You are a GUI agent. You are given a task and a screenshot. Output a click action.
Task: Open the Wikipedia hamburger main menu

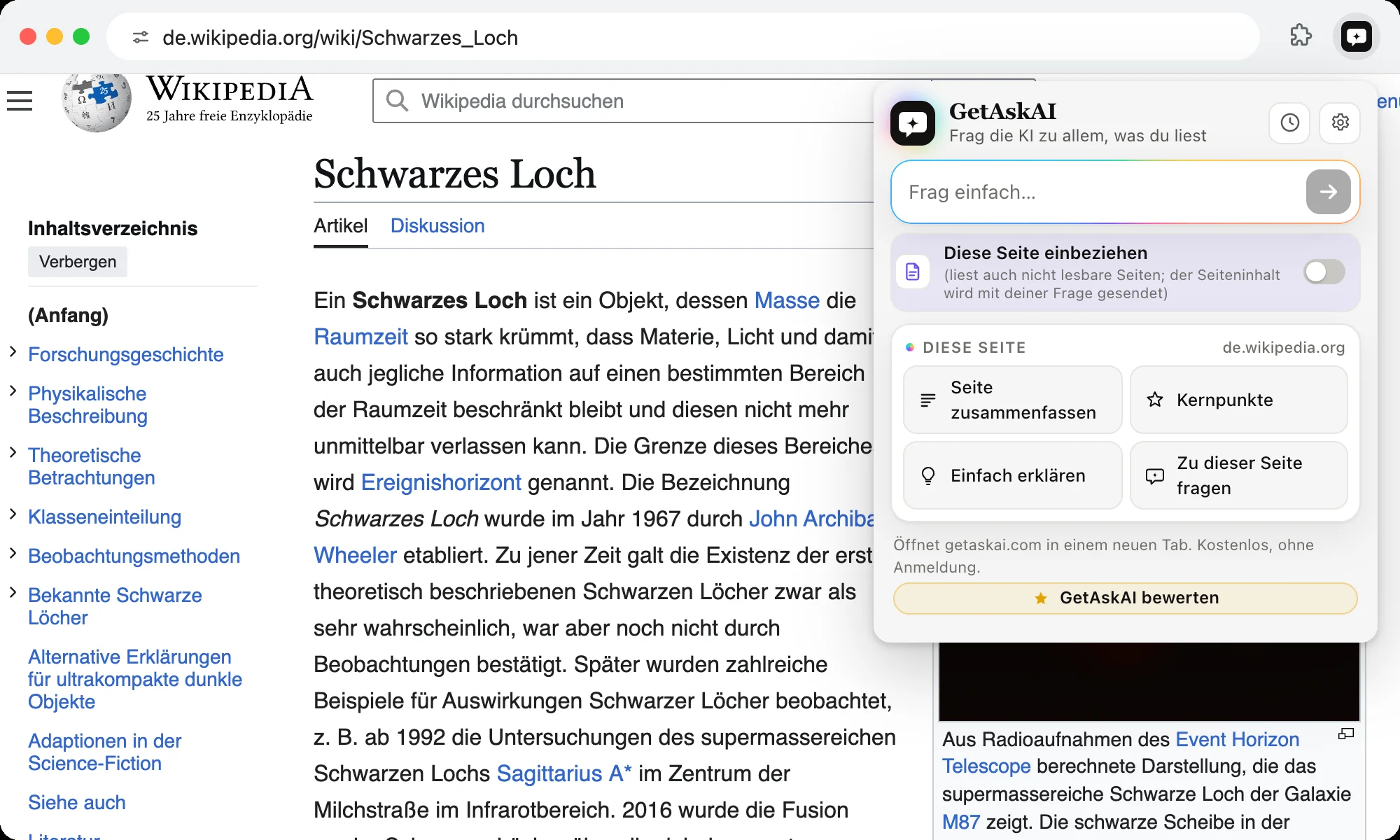(x=20, y=101)
